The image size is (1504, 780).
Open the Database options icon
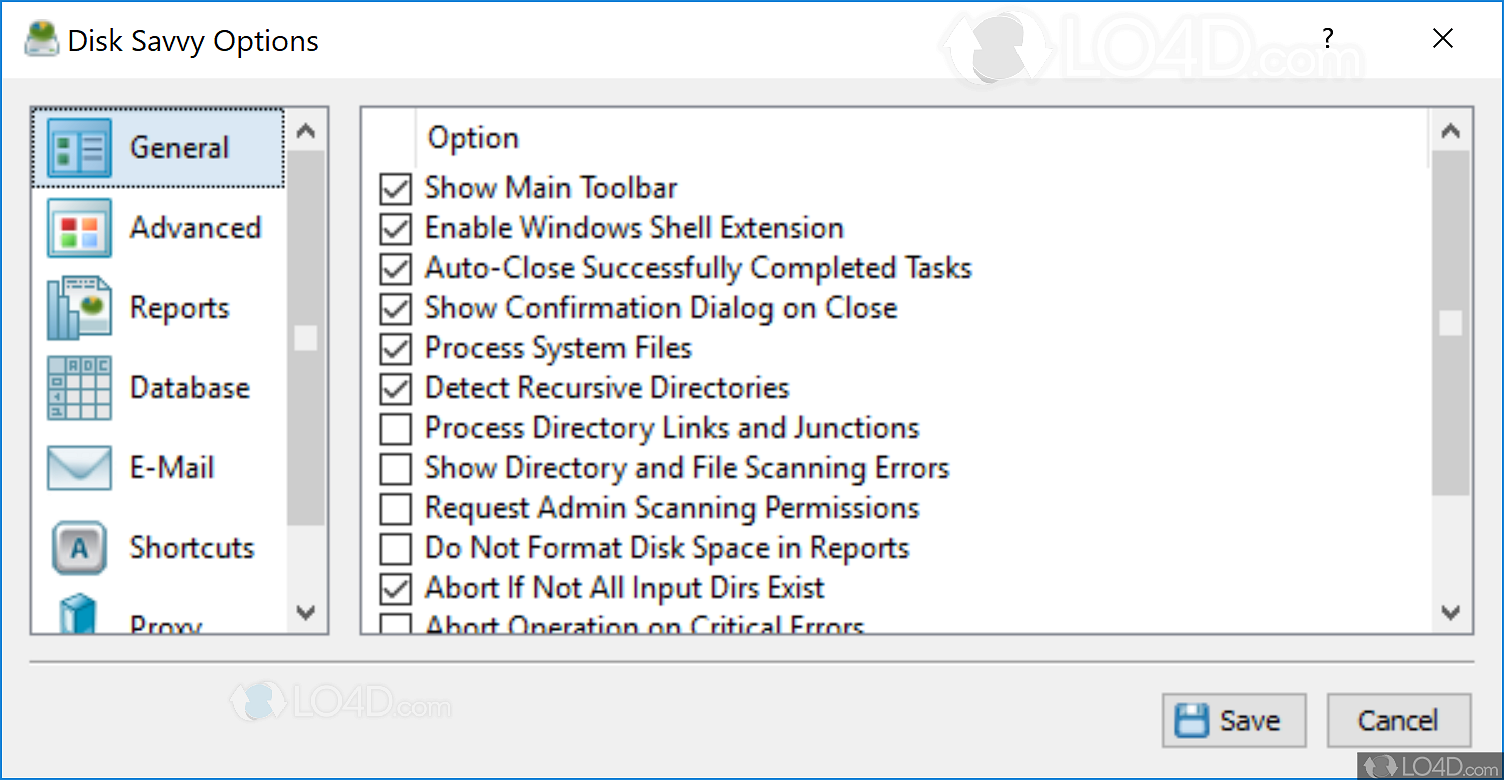78,388
